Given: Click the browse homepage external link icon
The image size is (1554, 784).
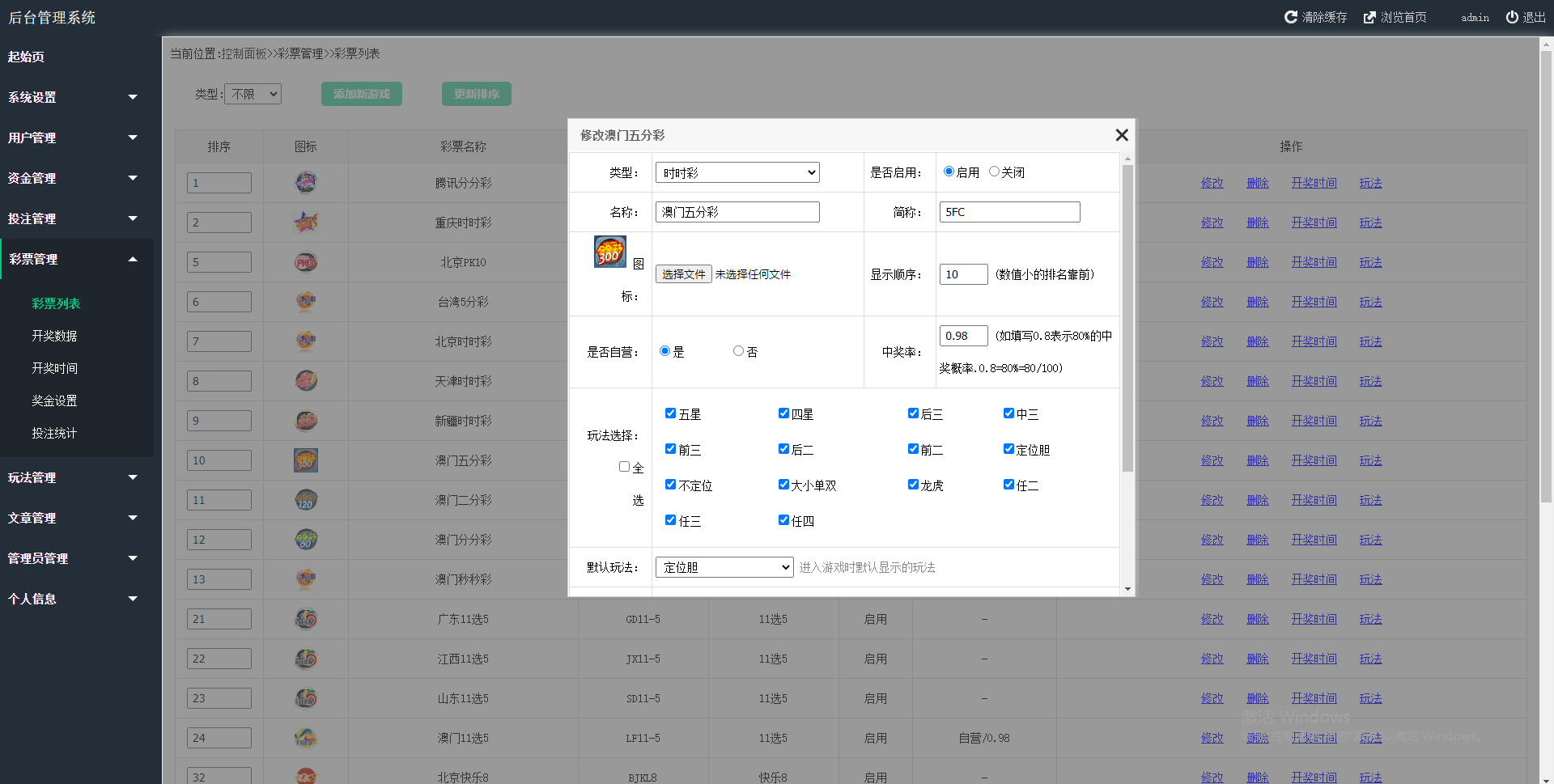Looking at the screenshot, I should point(1369,17).
